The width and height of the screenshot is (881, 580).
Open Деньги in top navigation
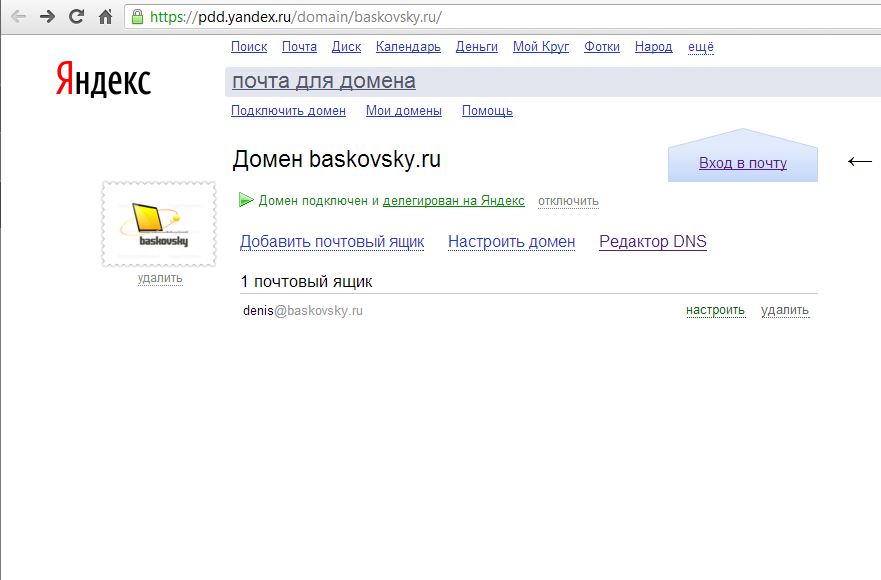(476, 47)
